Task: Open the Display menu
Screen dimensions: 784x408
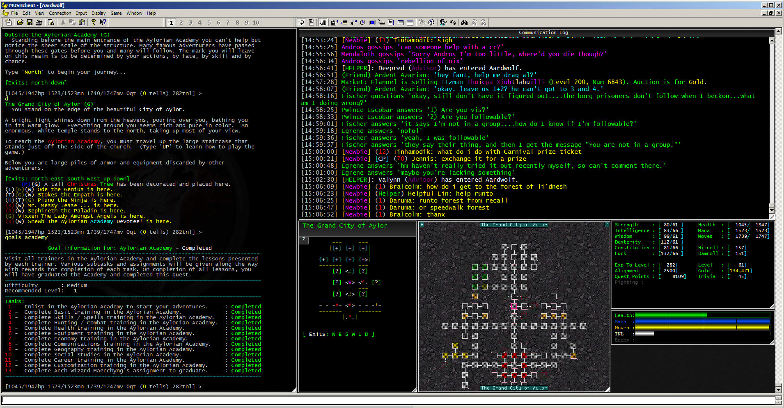Action: (98, 13)
